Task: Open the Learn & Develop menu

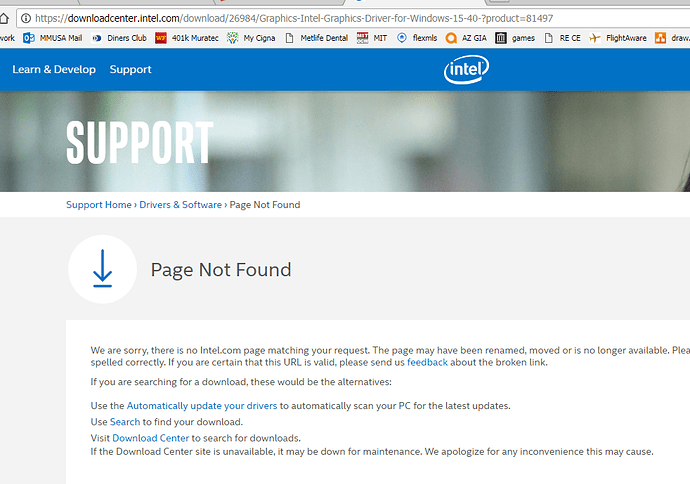Action: coord(54,70)
